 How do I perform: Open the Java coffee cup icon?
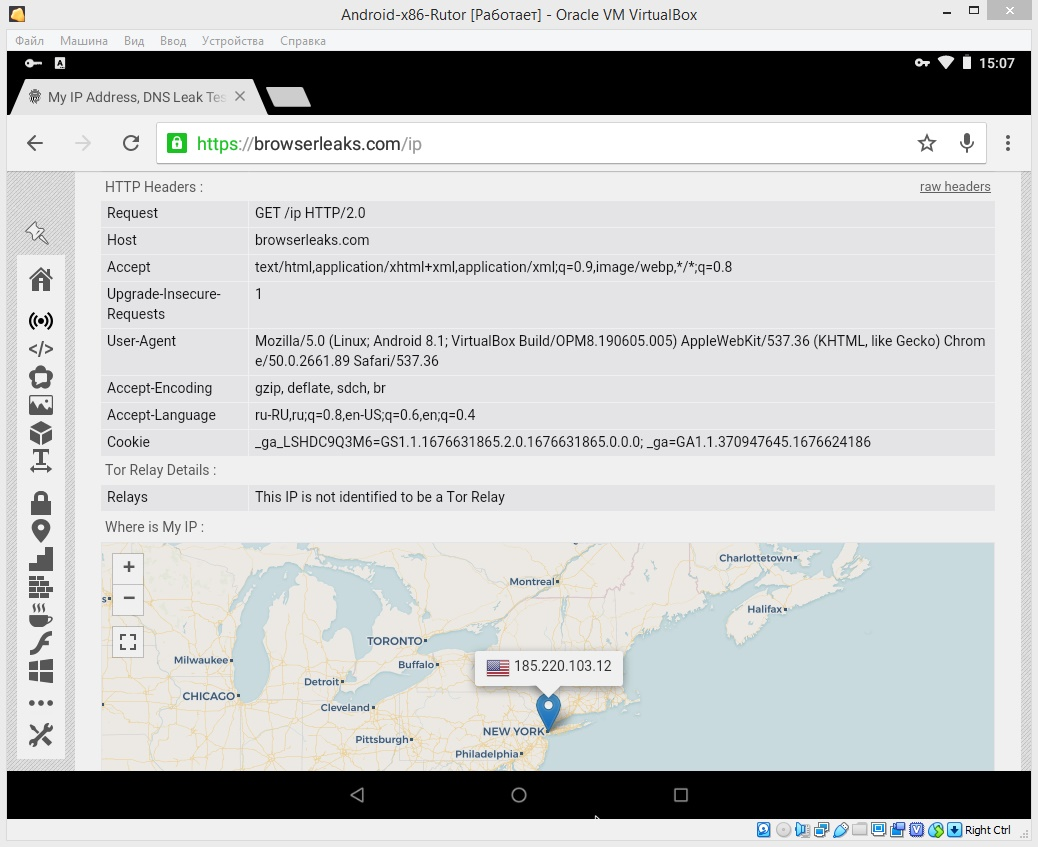pos(40,615)
